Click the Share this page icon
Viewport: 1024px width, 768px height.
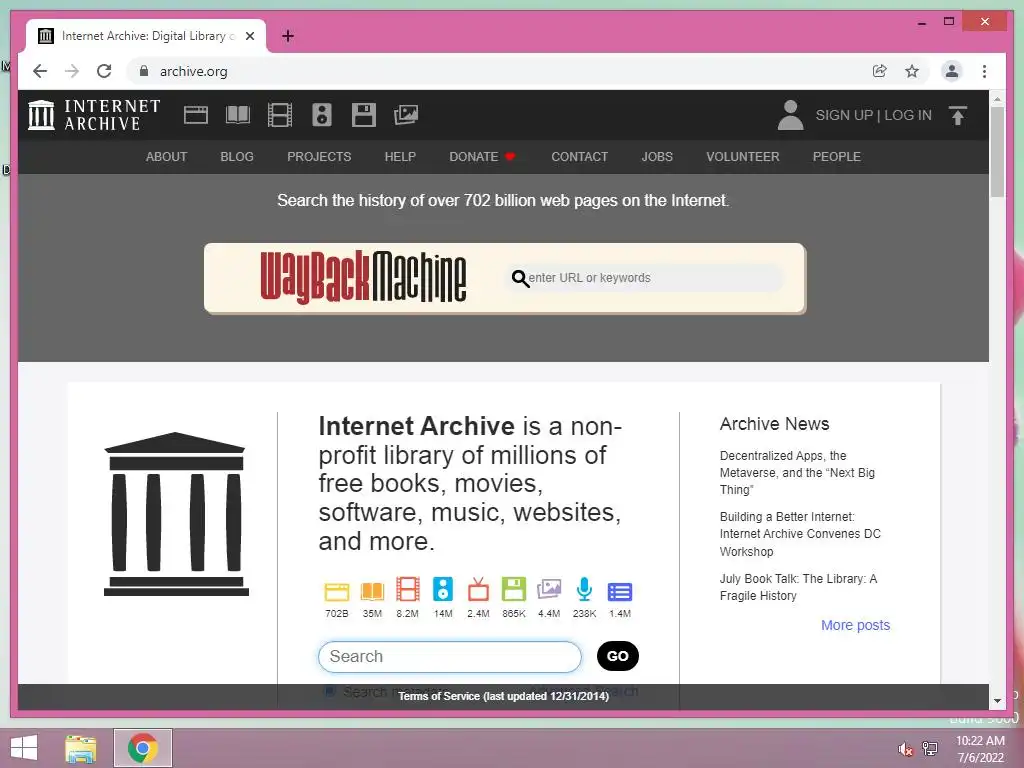[880, 71]
